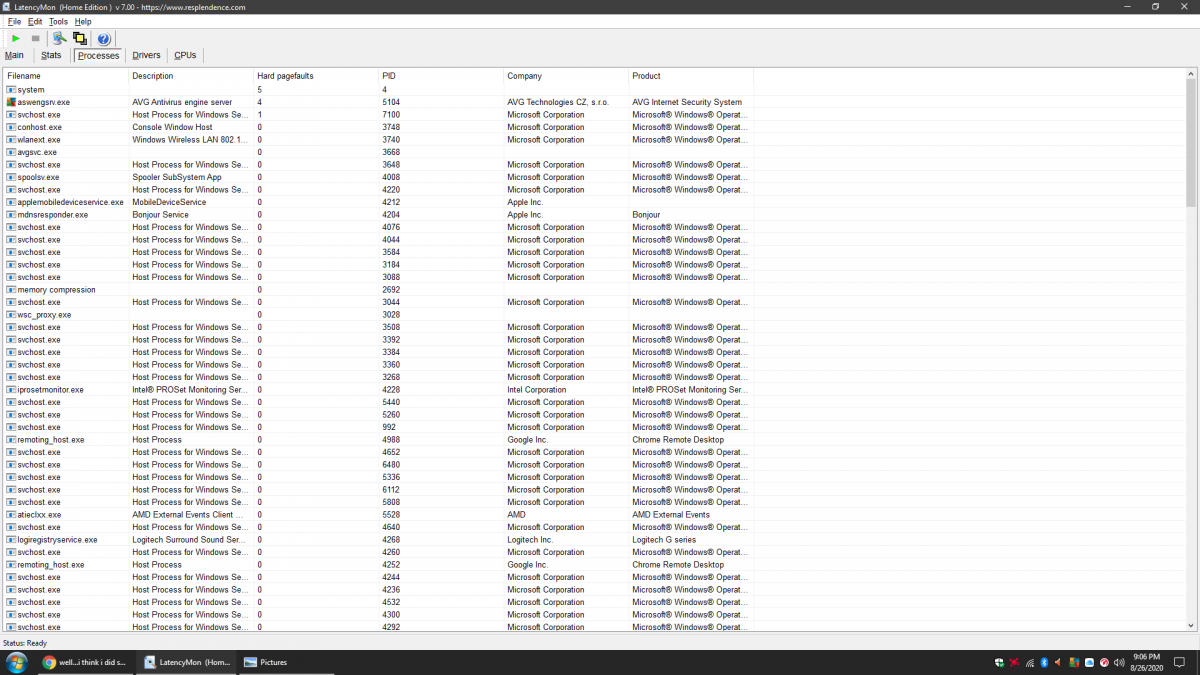Viewport: 1200px width, 675px height.
Task: Click the AVG tray icon
Action: point(1074,662)
